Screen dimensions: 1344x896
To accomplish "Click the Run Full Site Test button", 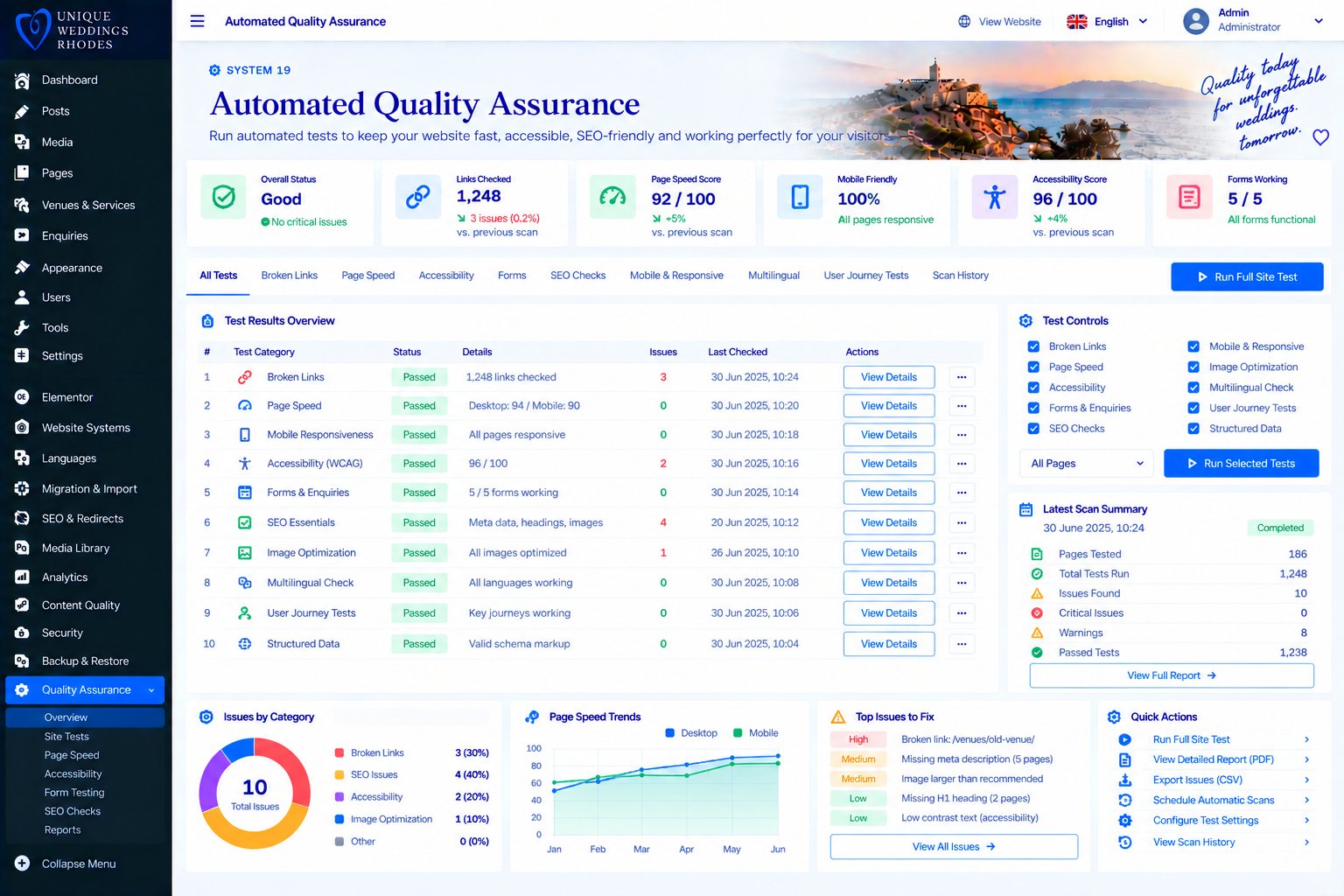I will pyautogui.click(x=1247, y=276).
